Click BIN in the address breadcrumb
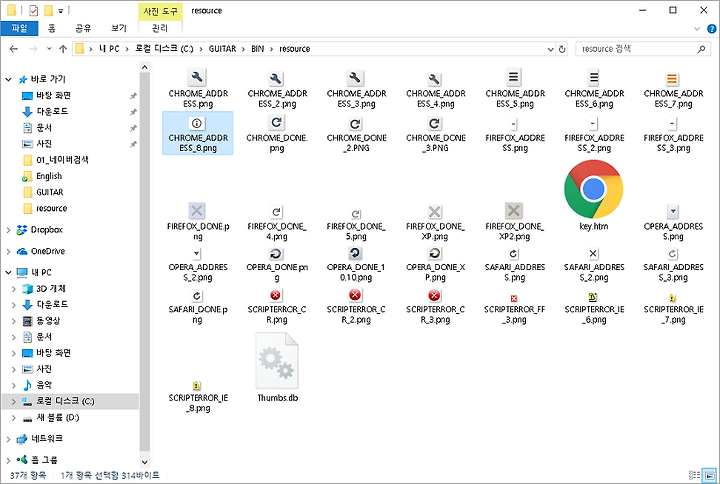 click(258, 49)
